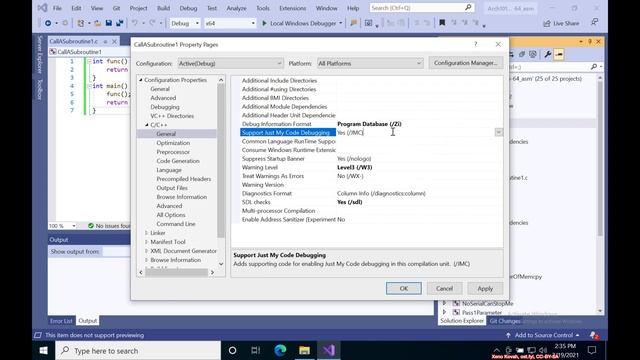The width and height of the screenshot is (640, 360).
Task: Select Code Generation in the property tree
Action: 178,161
